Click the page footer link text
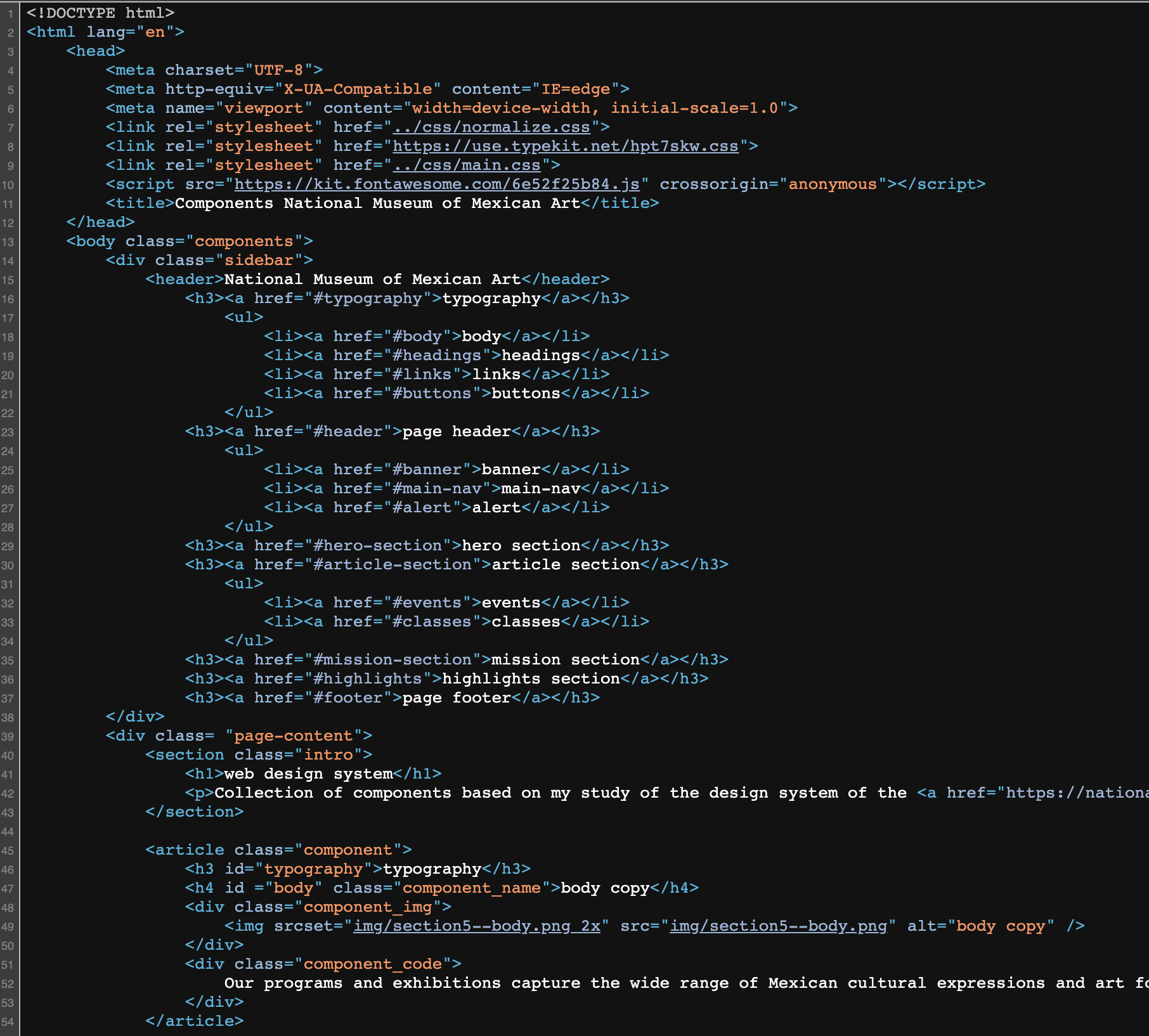Screen dimensions: 1149x1036 coord(457,697)
